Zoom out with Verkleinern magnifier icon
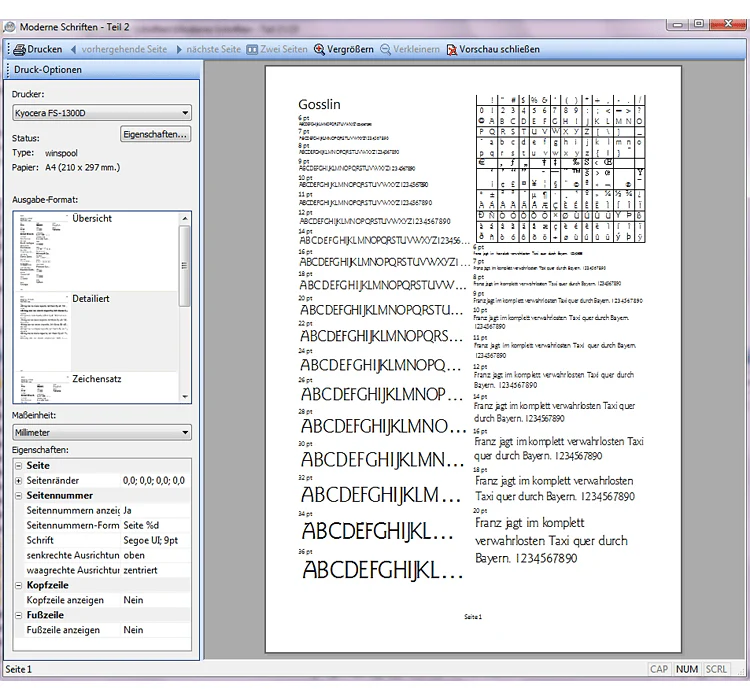Screen dimensions: 750x700 pyautogui.click(x=386, y=49)
